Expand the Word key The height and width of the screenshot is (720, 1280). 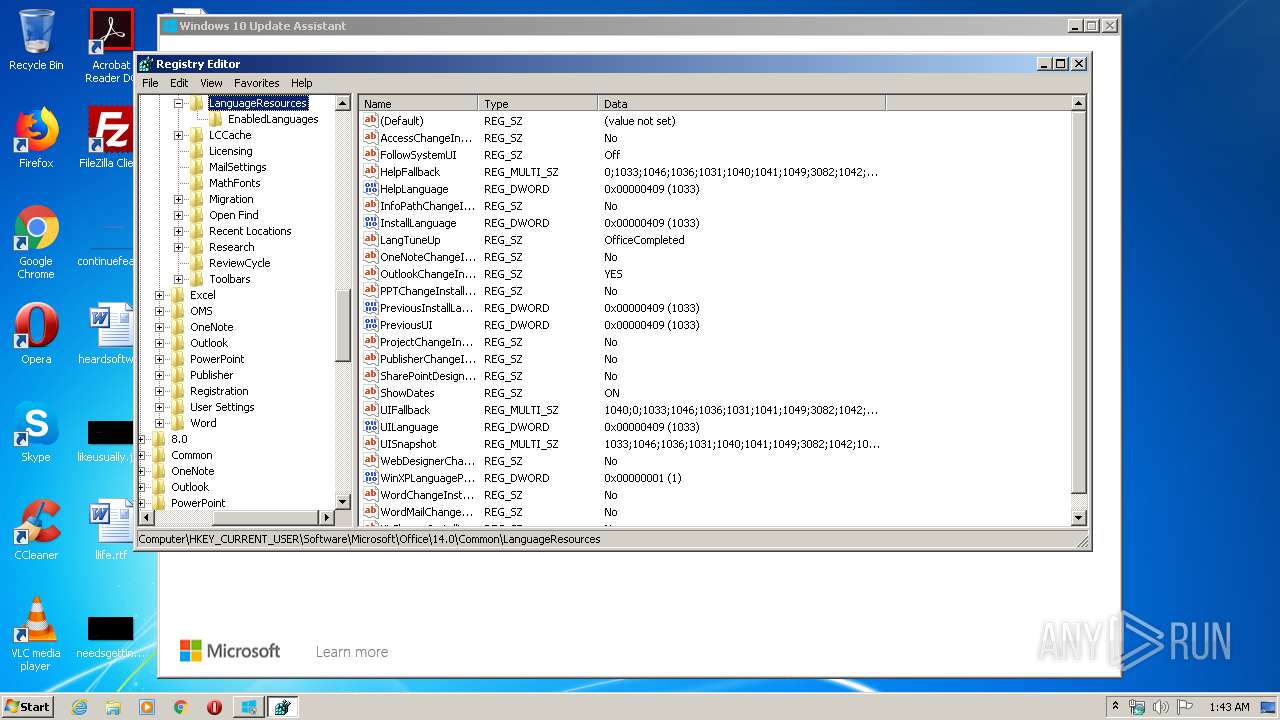160,423
